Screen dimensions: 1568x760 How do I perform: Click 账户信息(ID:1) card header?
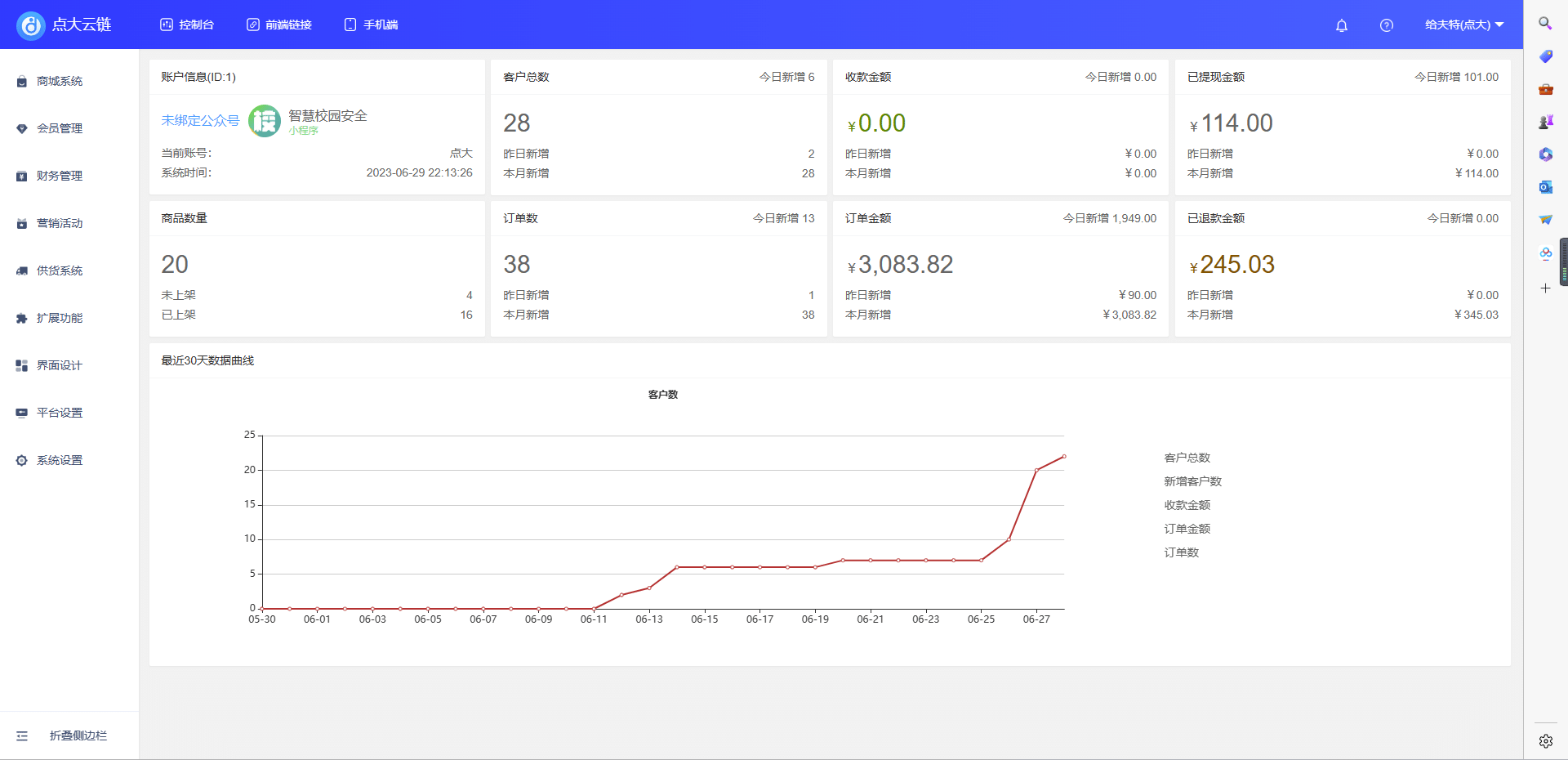pos(198,77)
